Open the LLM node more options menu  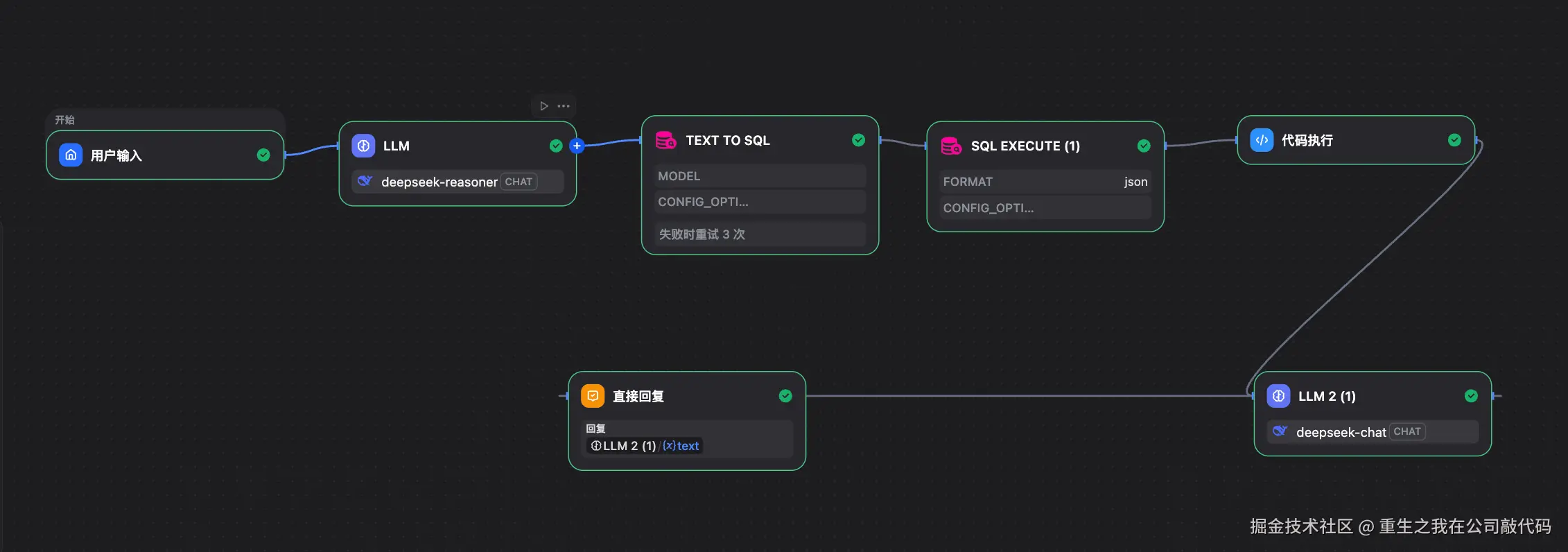point(564,106)
